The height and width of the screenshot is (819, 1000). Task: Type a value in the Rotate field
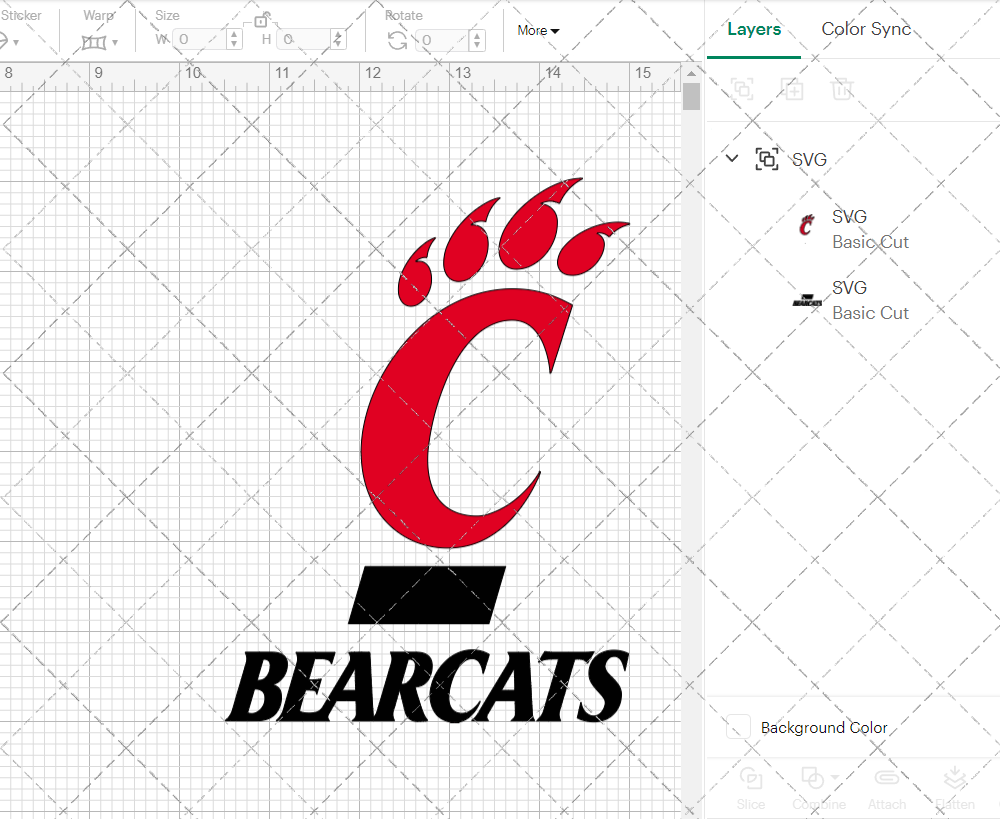coord(444,40)
